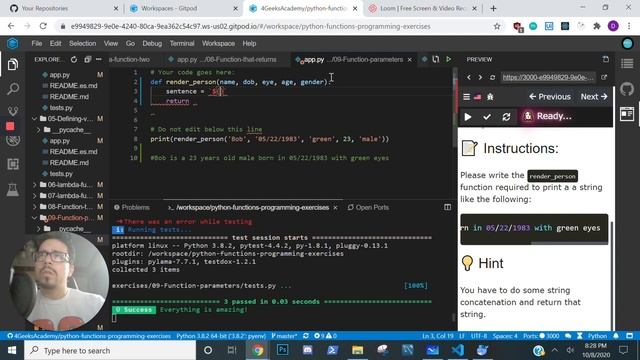Open Source Control icon in activity bar

(x=13, y=110)
